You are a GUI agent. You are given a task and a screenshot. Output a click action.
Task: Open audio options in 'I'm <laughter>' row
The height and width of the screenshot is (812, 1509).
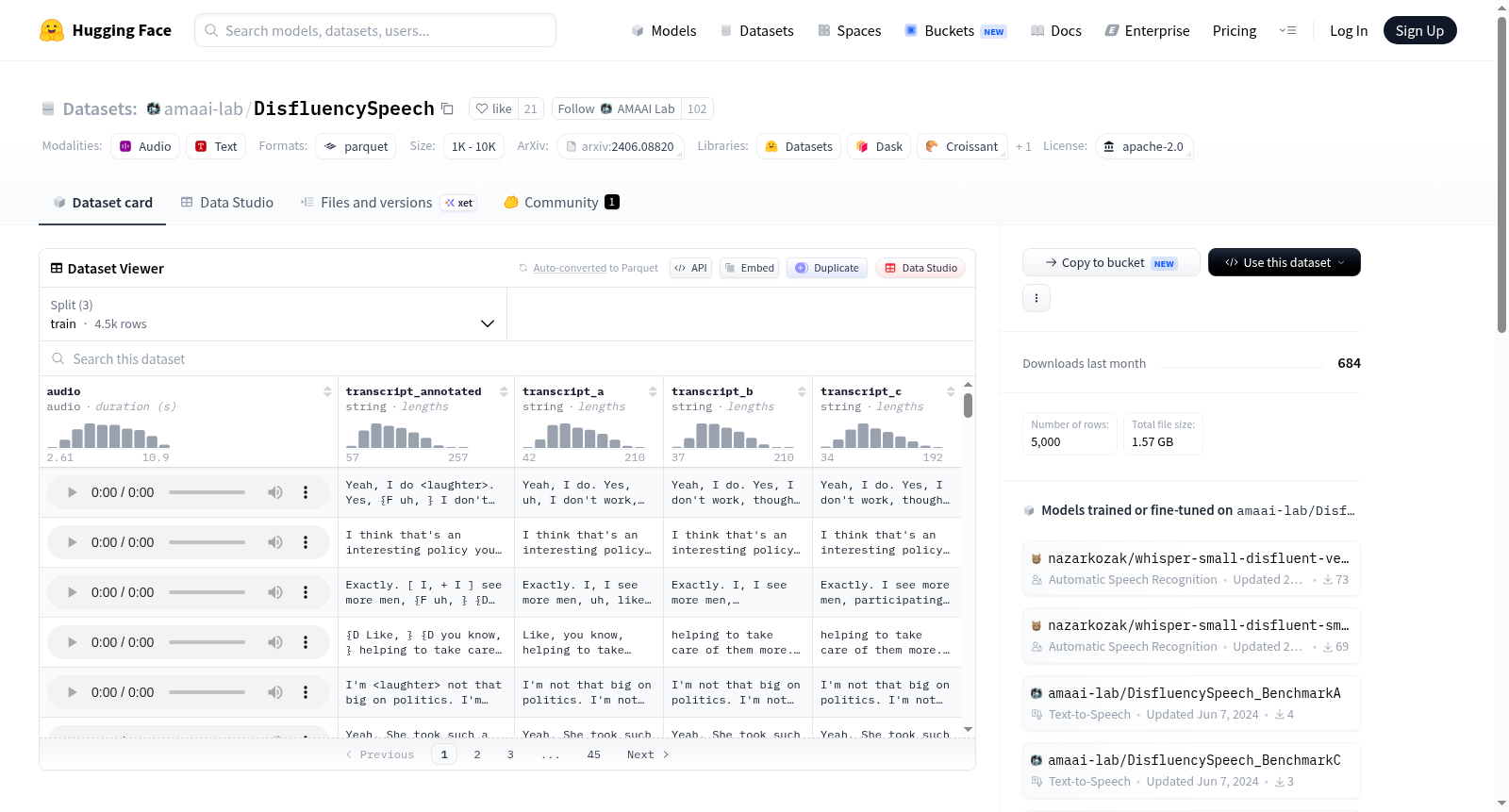tap(306, 692)
